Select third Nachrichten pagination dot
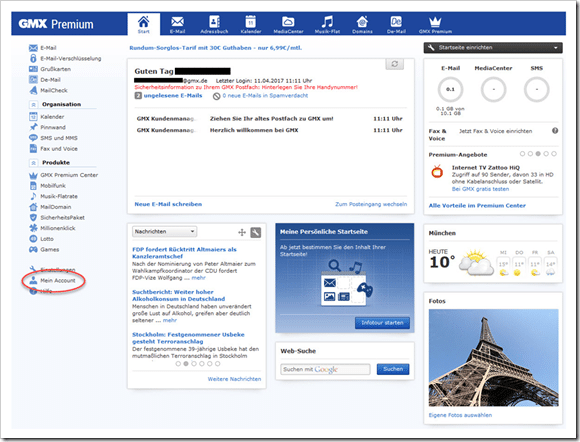580x442 pixels. [x=194, y=364]
